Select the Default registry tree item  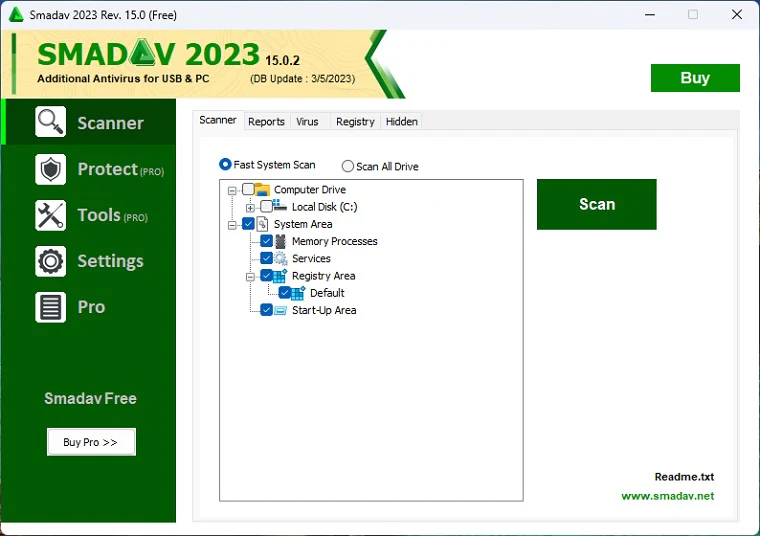pos(326,293)
